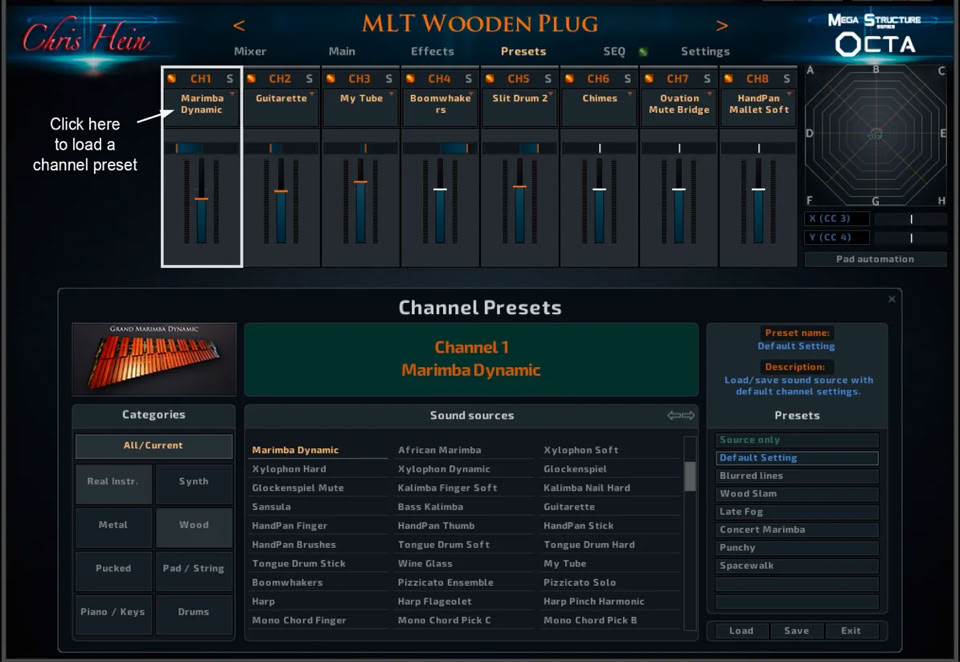The width and height of the screenshot is (960, 662).
Task: Switch to the Effects tab
Action: coord(432,51)
